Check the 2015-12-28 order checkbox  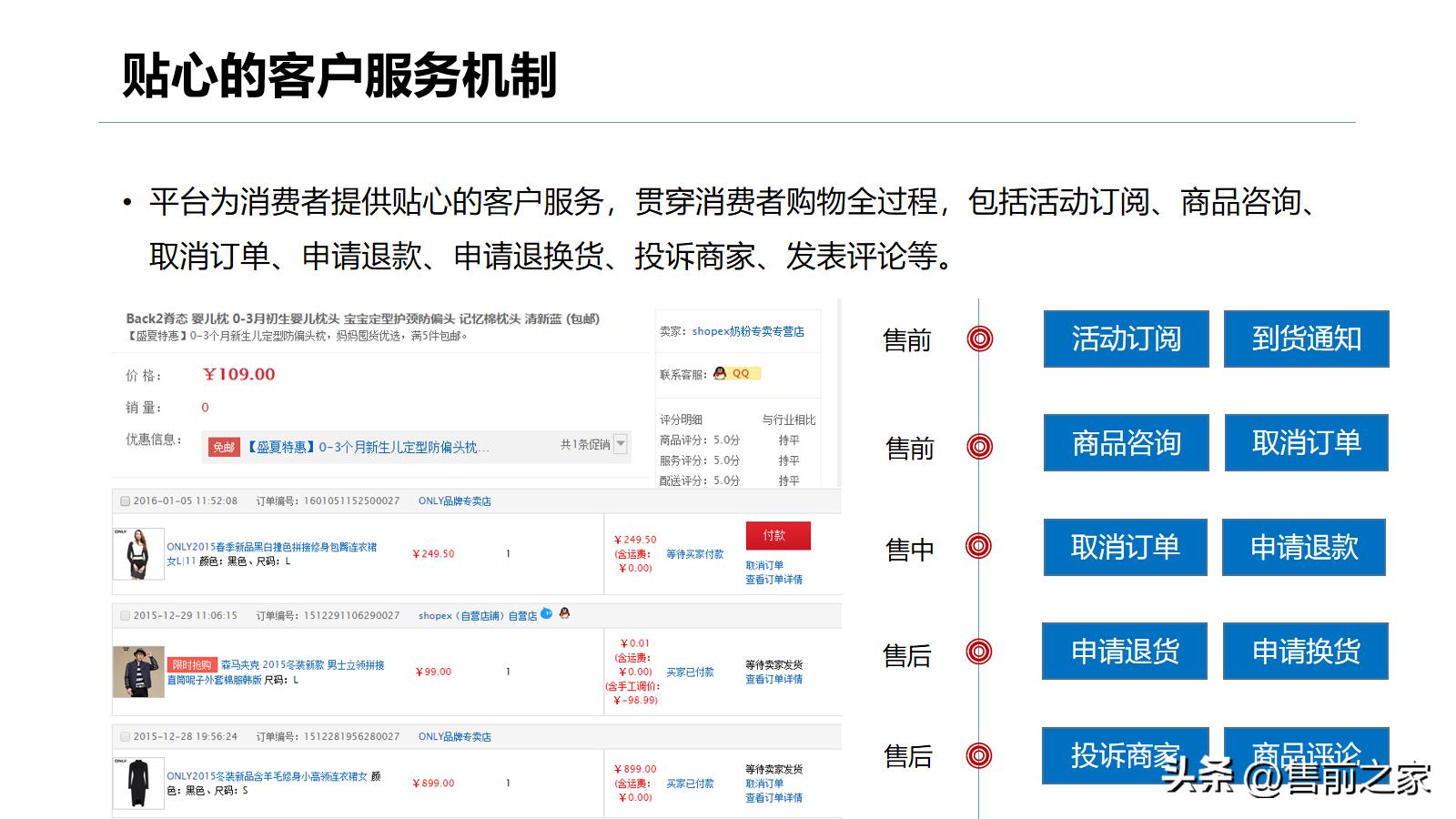click(124, 736)
